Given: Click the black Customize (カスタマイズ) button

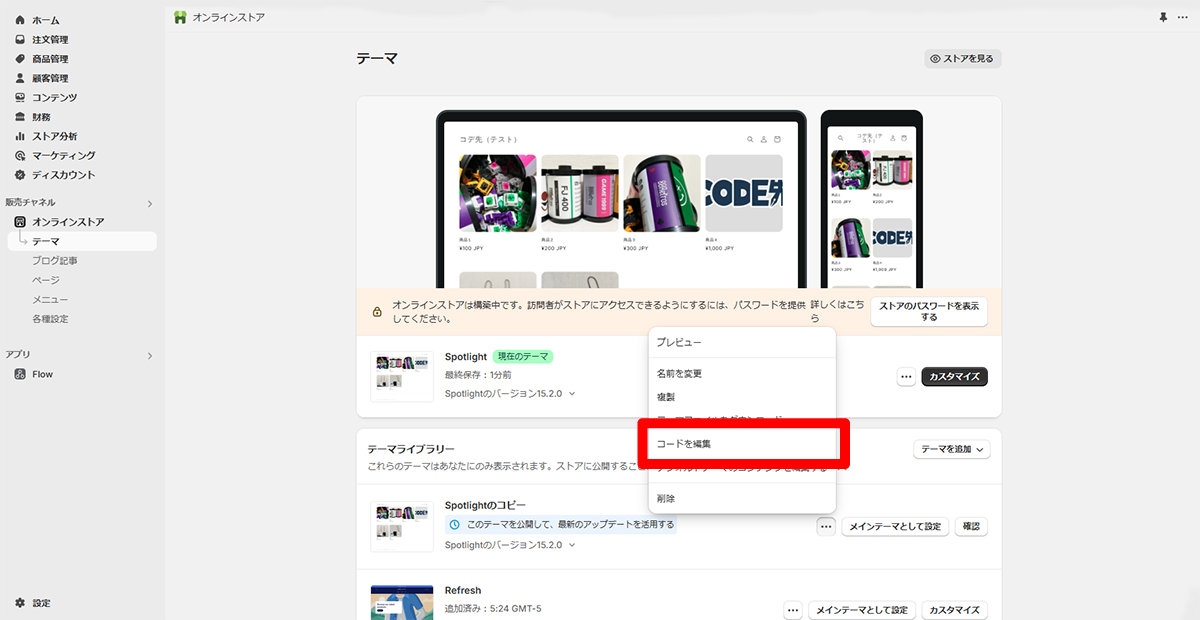Looking at the screenshot, I should click(x=954, y=377).
